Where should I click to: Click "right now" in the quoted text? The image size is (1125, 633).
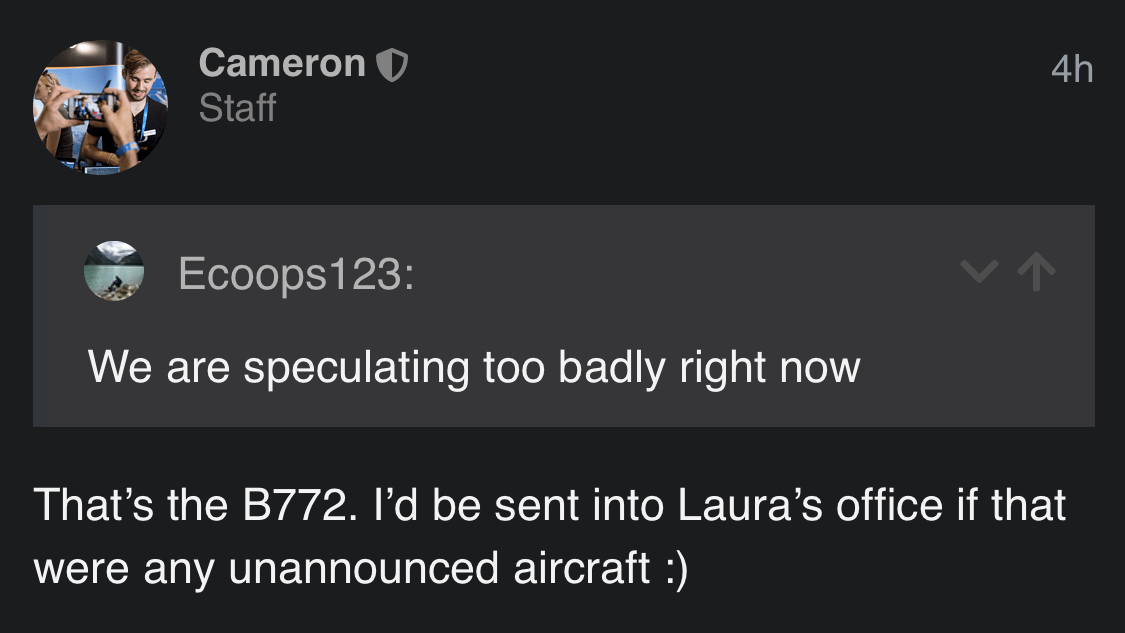769,367
